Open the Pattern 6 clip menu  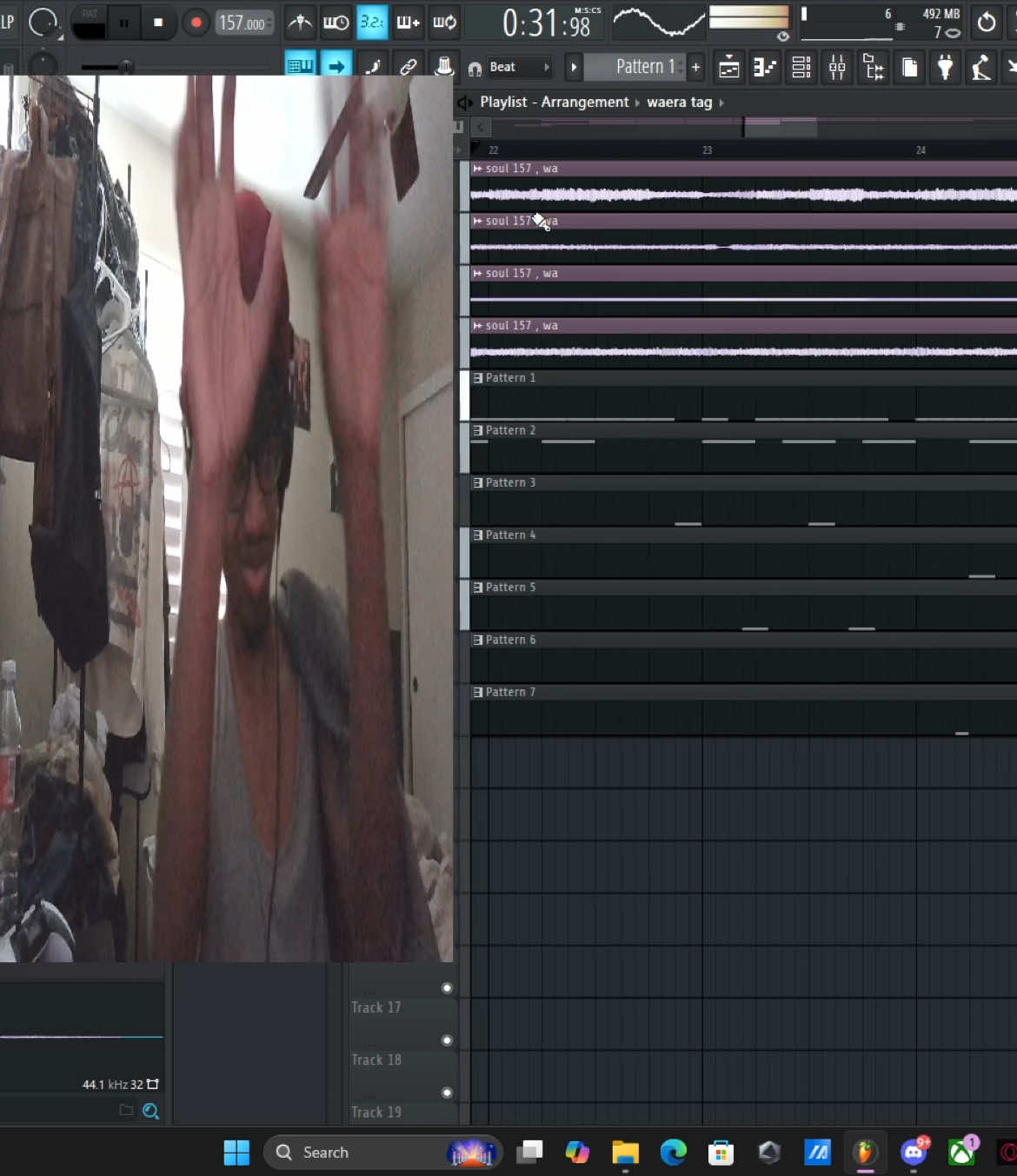pyautogui.click(x=477, y=641)
